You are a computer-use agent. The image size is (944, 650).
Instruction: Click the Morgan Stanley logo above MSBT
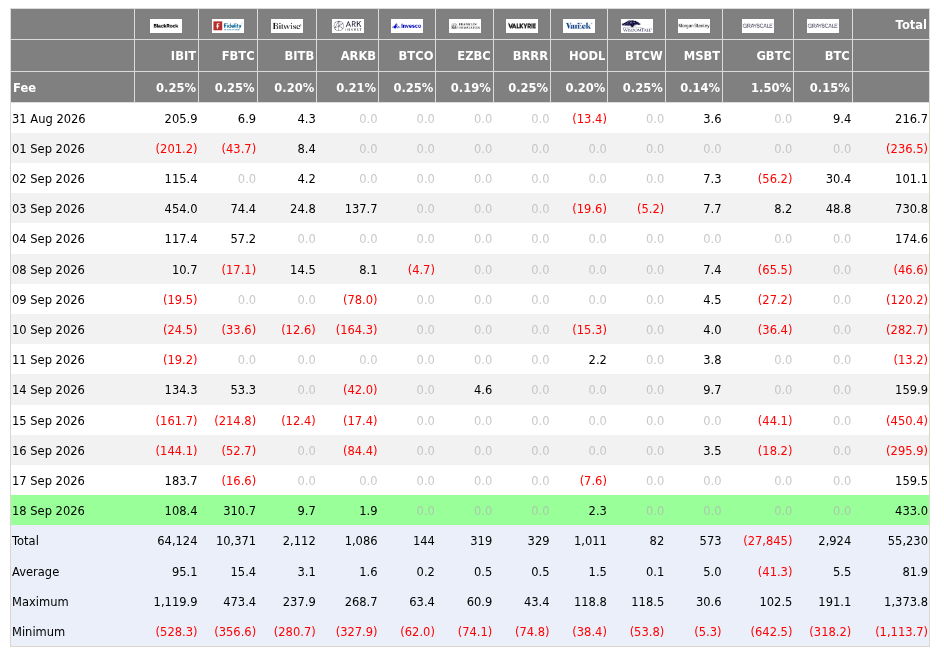click(x=694, y=26)
